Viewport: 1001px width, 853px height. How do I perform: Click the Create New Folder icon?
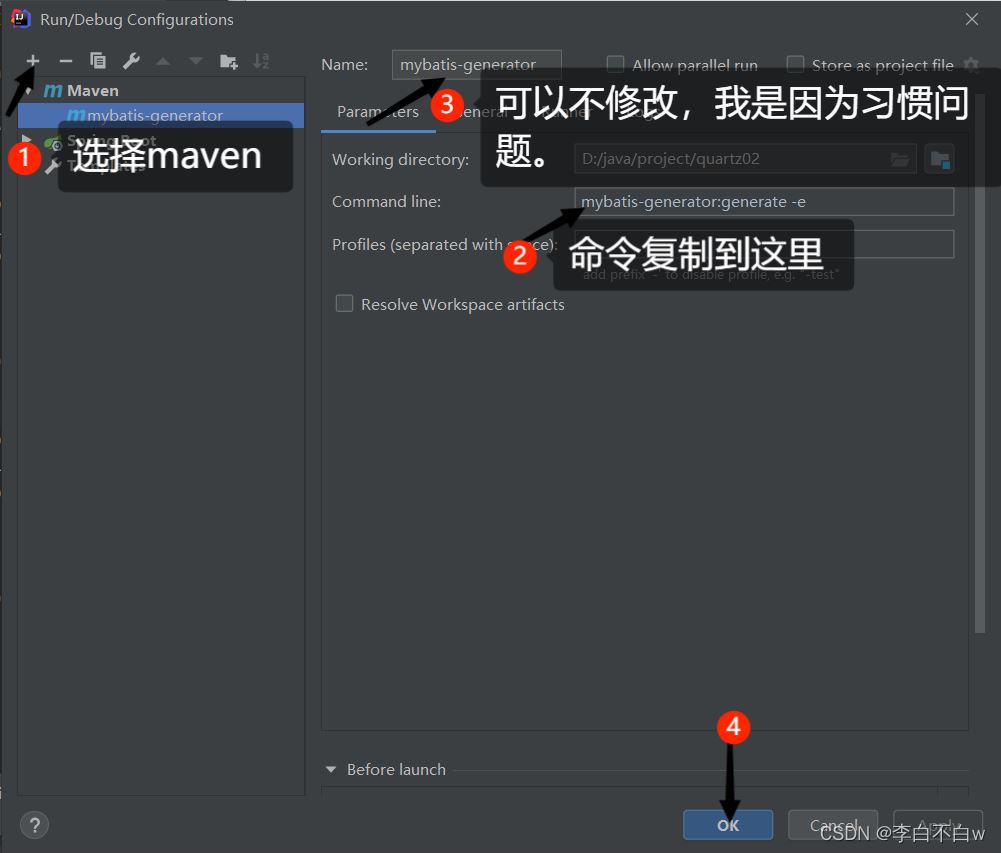point(229,61)
